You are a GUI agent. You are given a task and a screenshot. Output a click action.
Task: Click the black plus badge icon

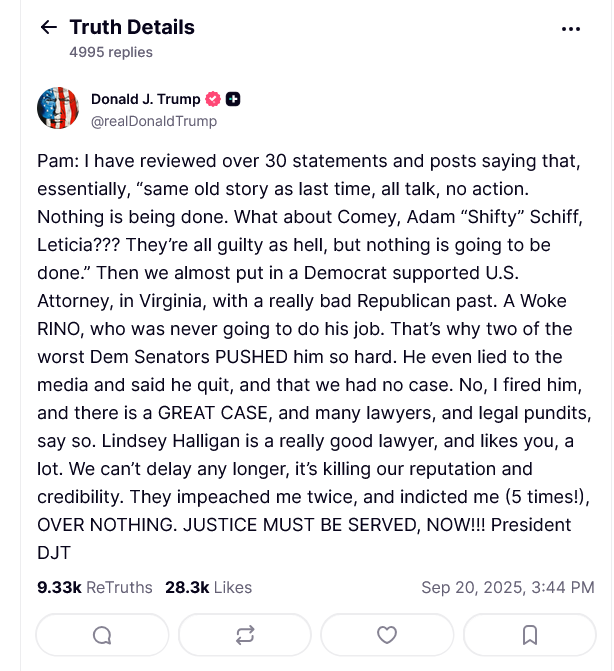coord(233,99)
